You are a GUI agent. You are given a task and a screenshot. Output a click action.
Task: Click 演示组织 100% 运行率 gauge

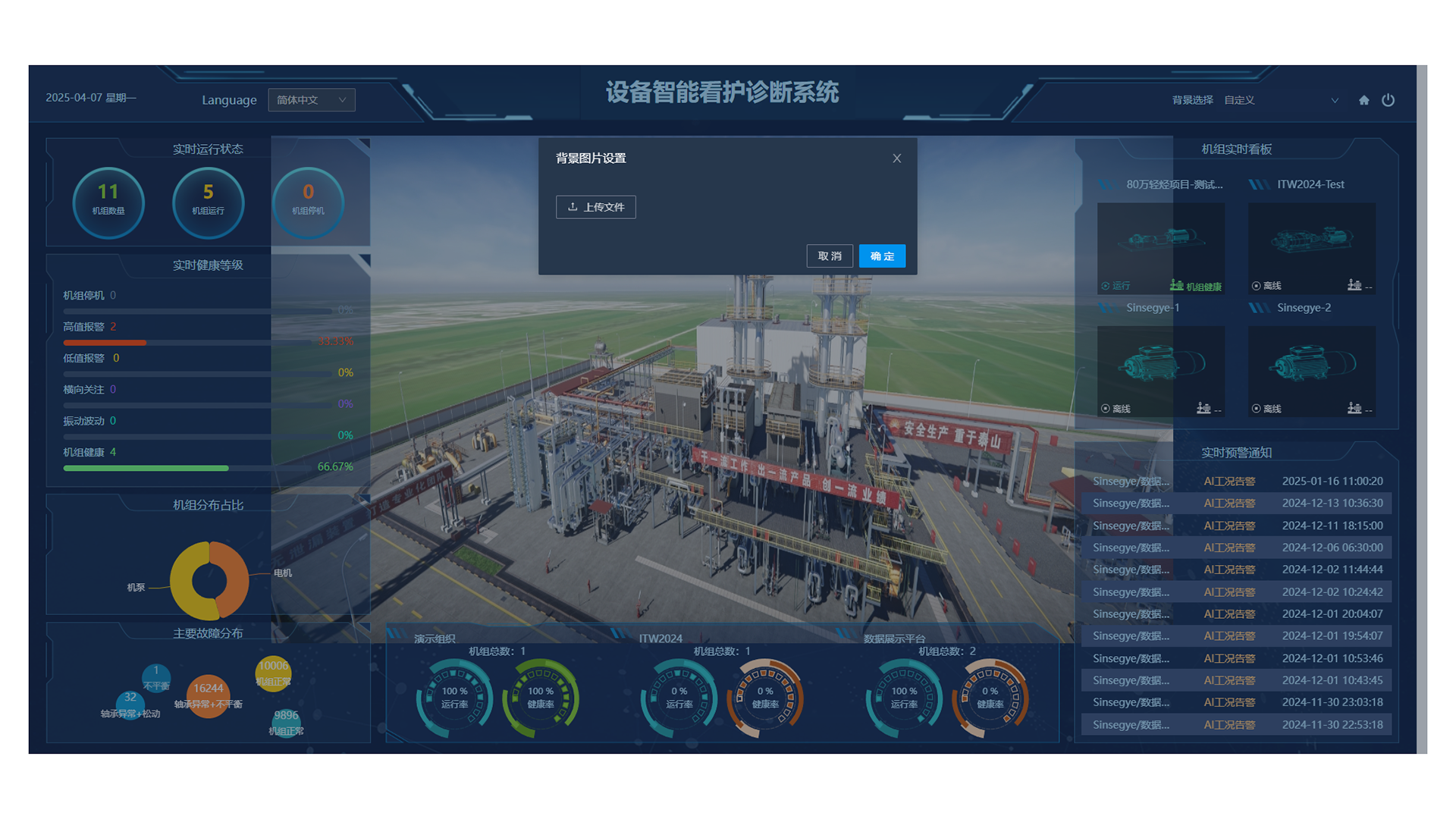pos(454,698)
